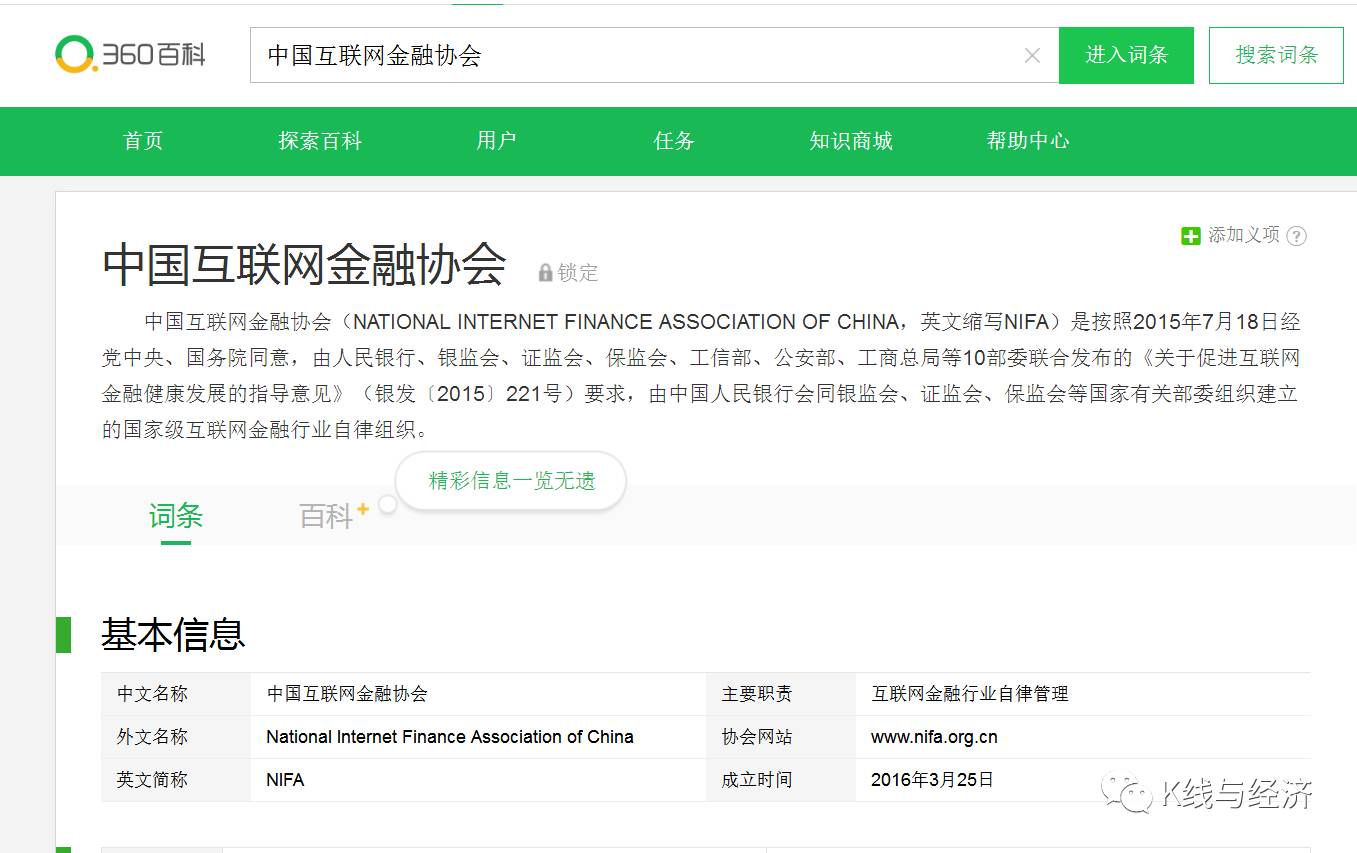Open the 探索百科 navigation item

click(x=320, y=141)
